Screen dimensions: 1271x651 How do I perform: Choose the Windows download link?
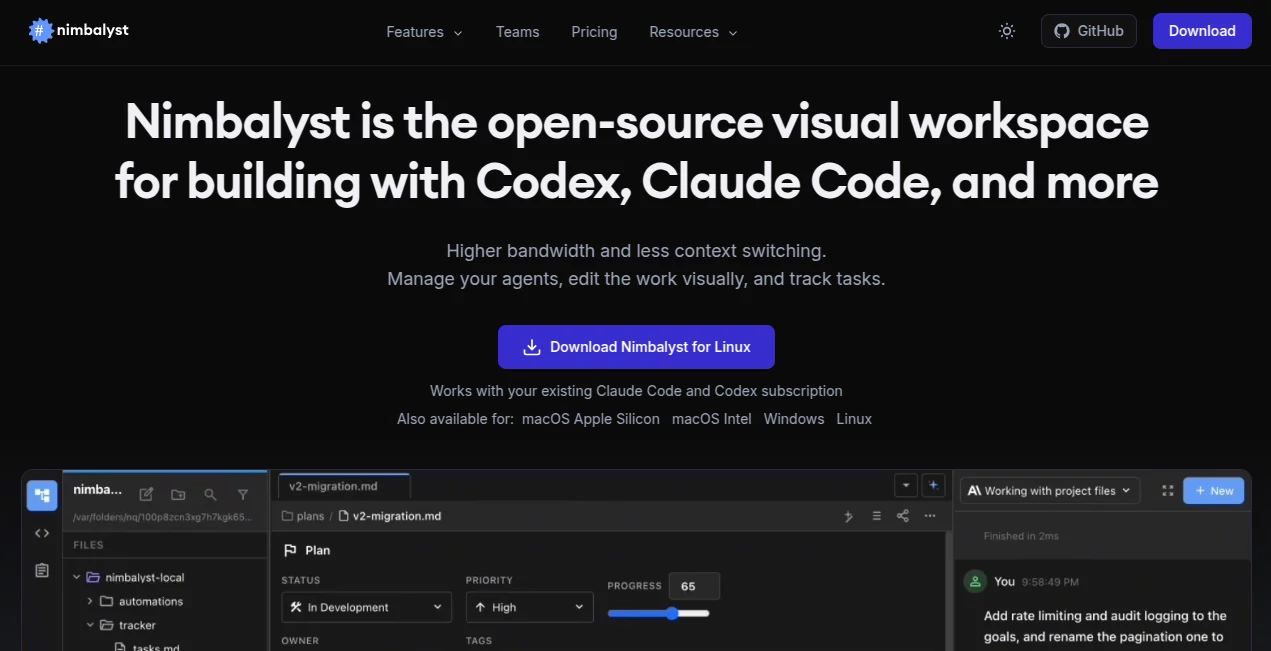(794, 419)
